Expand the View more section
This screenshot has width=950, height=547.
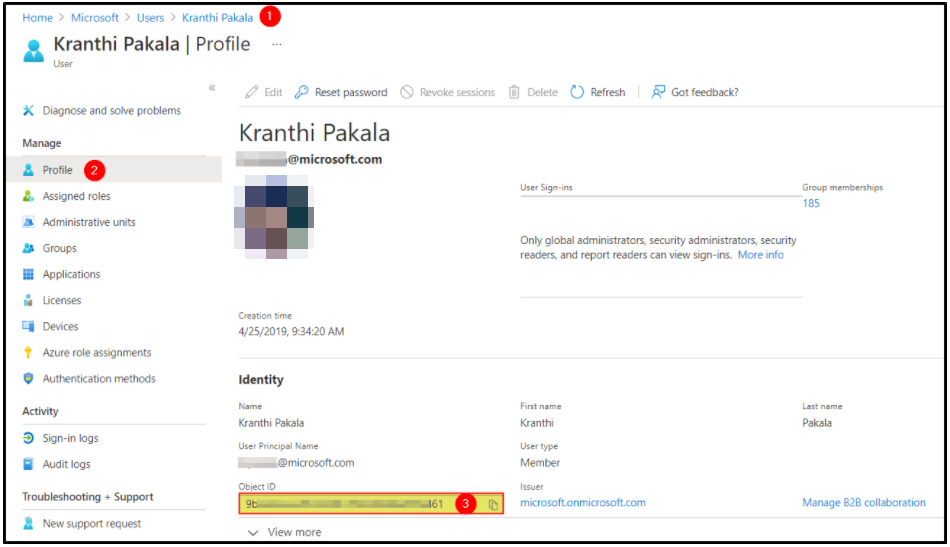pyautogui.click(x=285, y=532)
